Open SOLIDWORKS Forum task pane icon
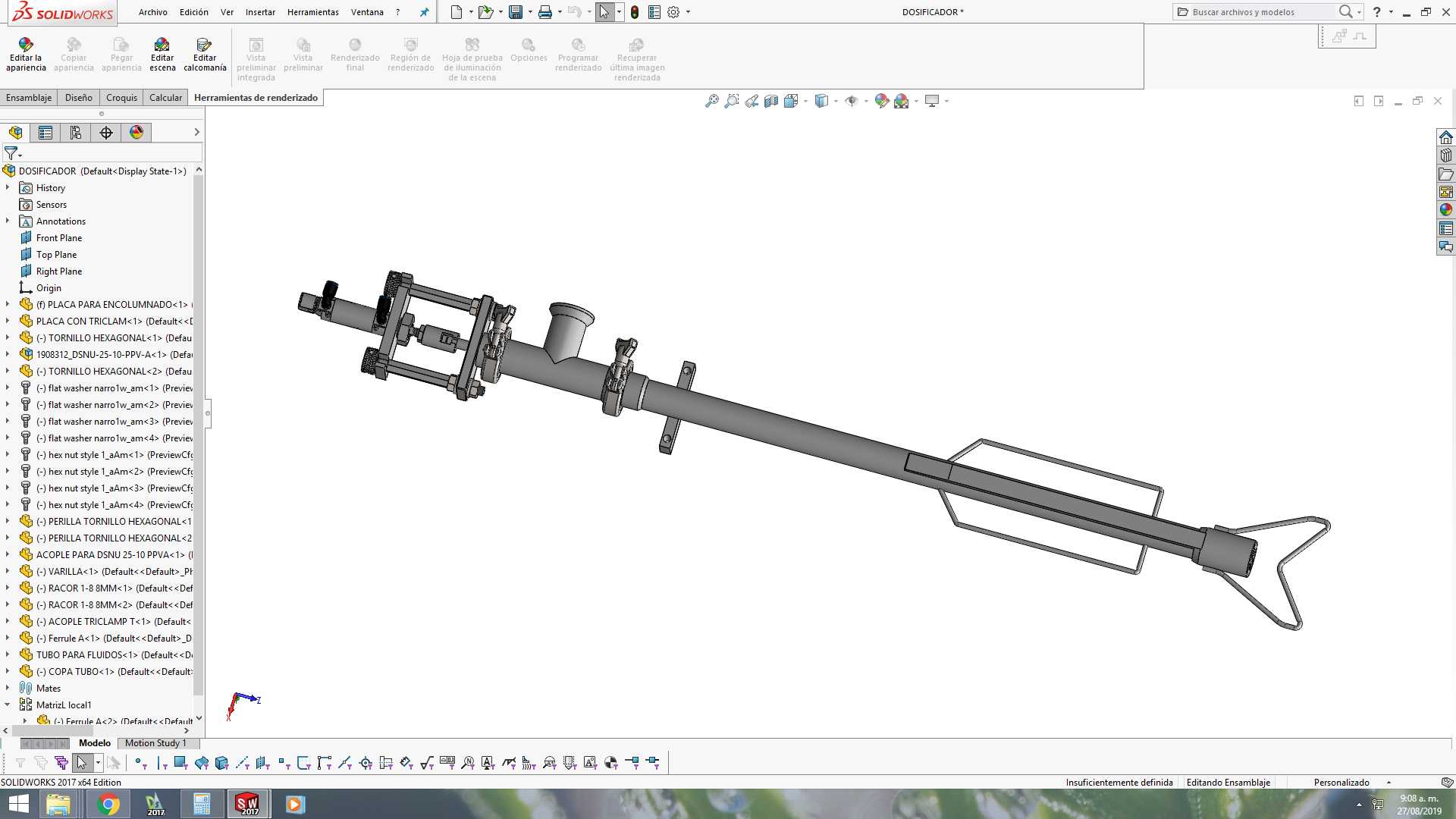1456x819 pixels. coord(1446,246)
